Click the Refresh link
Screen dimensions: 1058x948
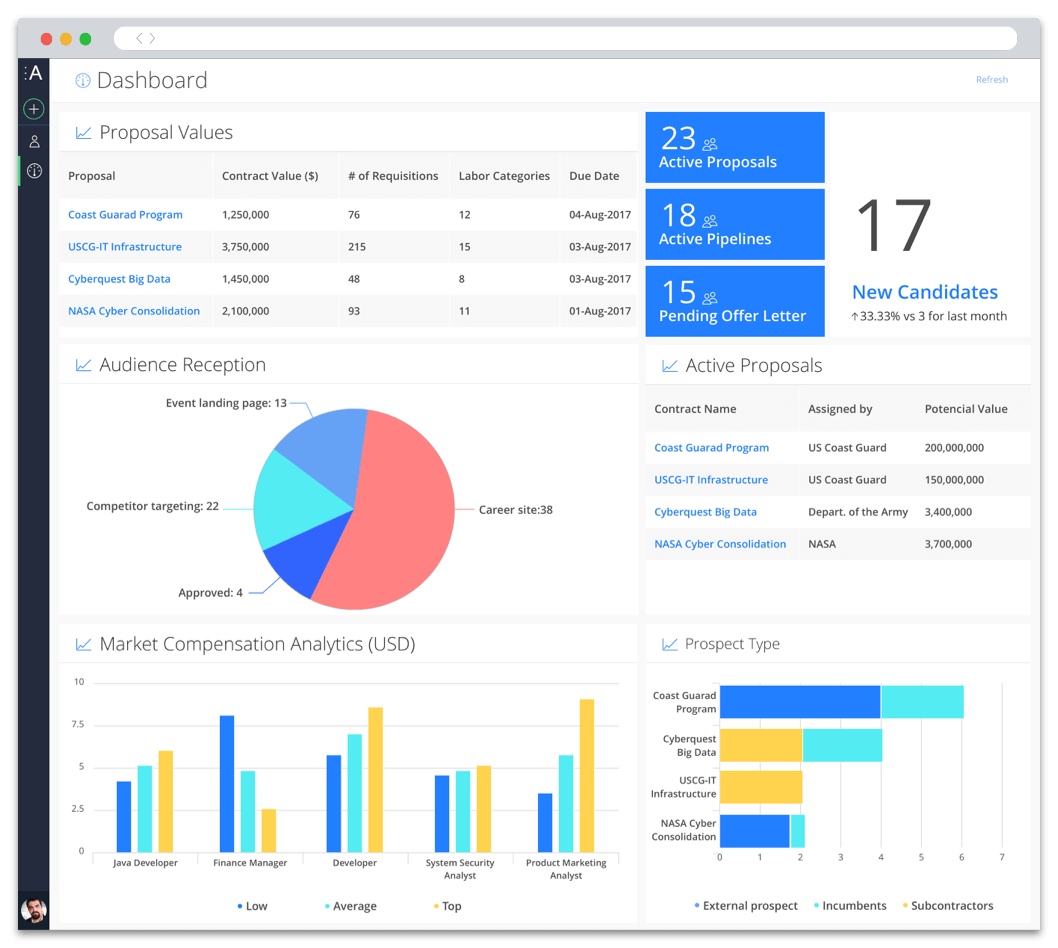pos(992,80)
